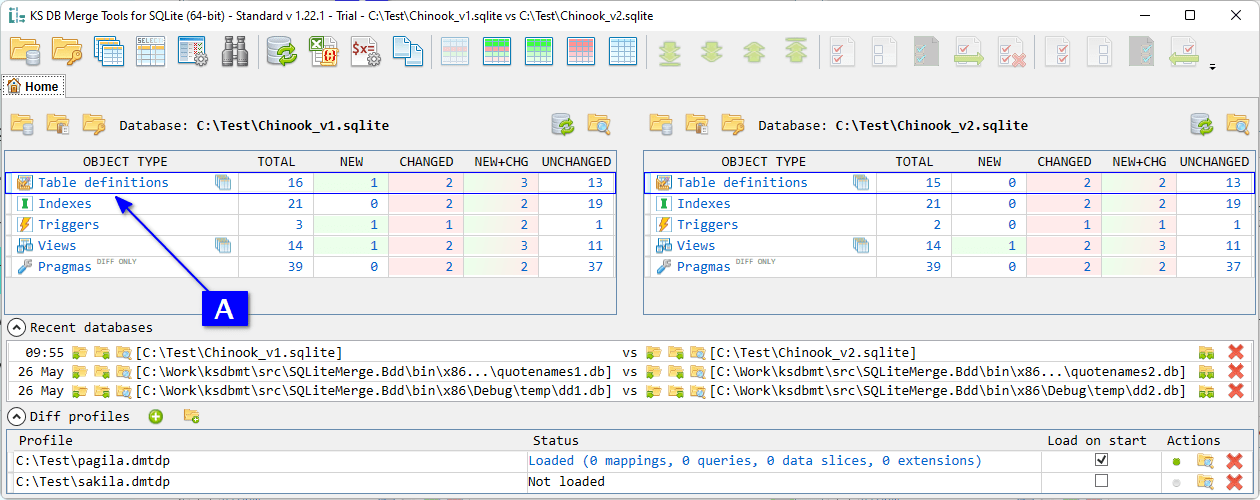Image resolution: width=1260 pixels, height=500 pixels.
Task: Delete the pagila.dmtdp profile
Action: pos(1235,461)
